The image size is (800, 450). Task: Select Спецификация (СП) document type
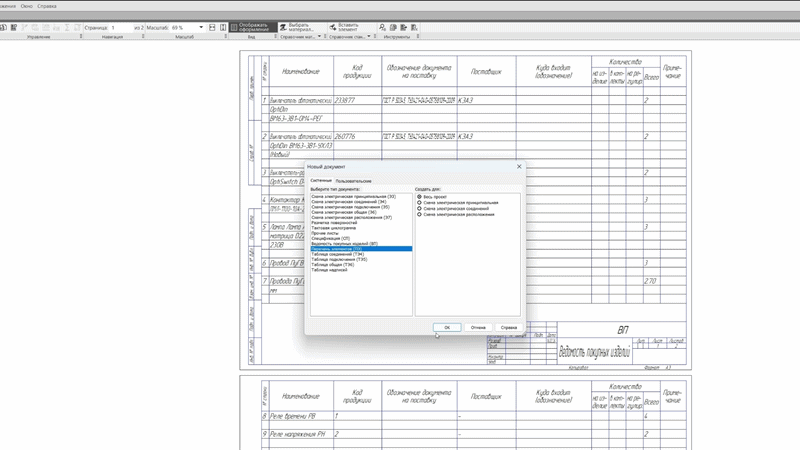[x=331, y=238]
